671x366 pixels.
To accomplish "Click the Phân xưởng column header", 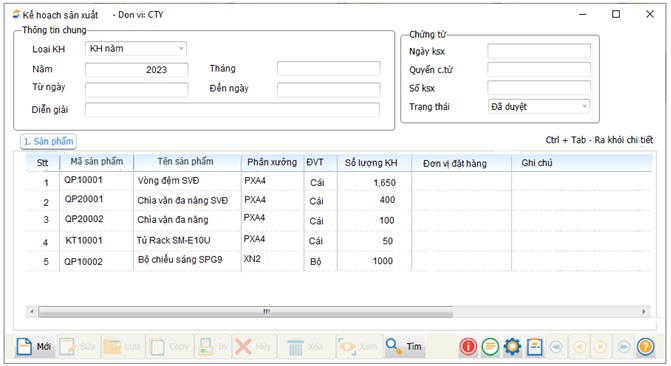I will [x=272, y=162].
